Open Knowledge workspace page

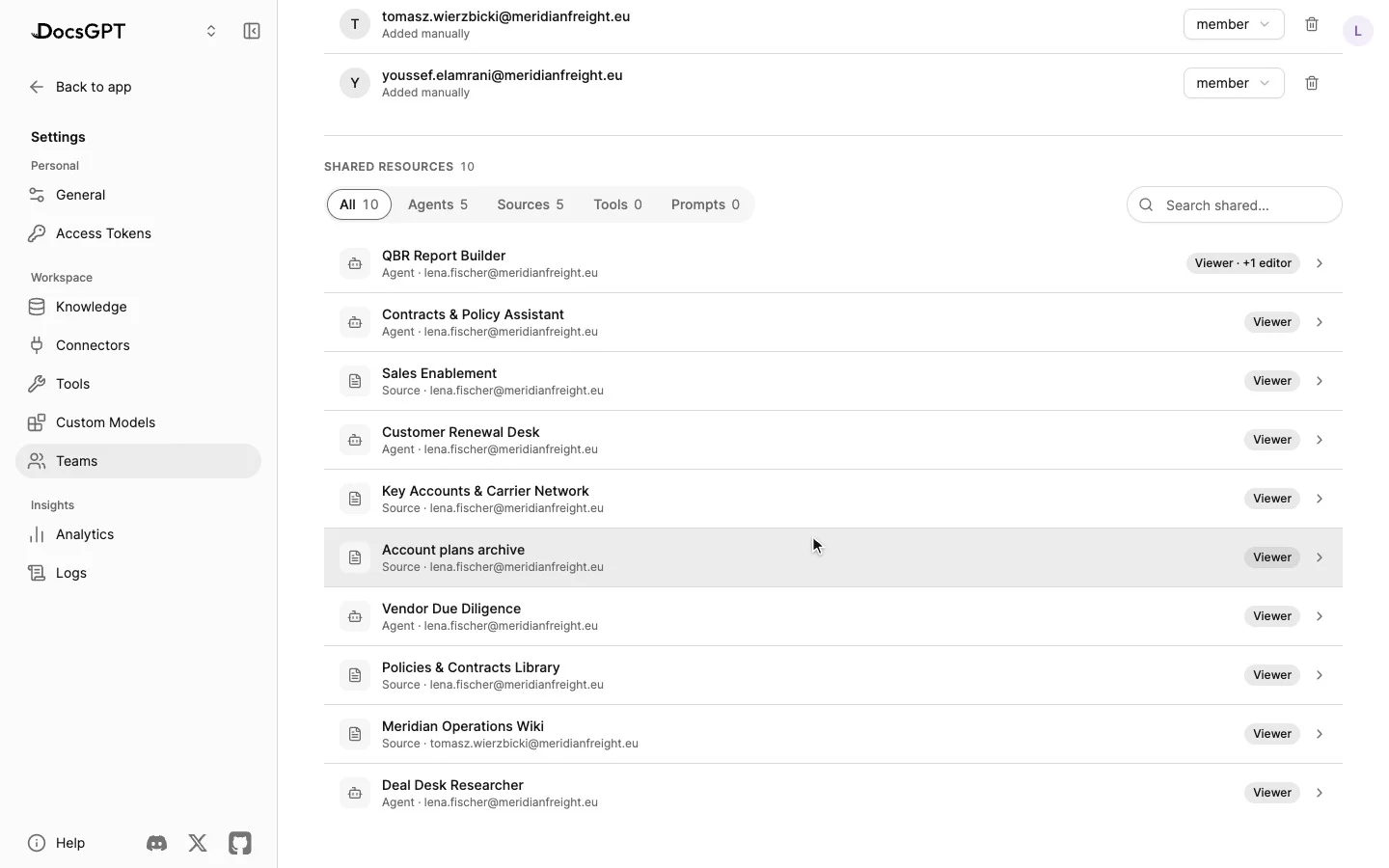(x=138, y=307)
